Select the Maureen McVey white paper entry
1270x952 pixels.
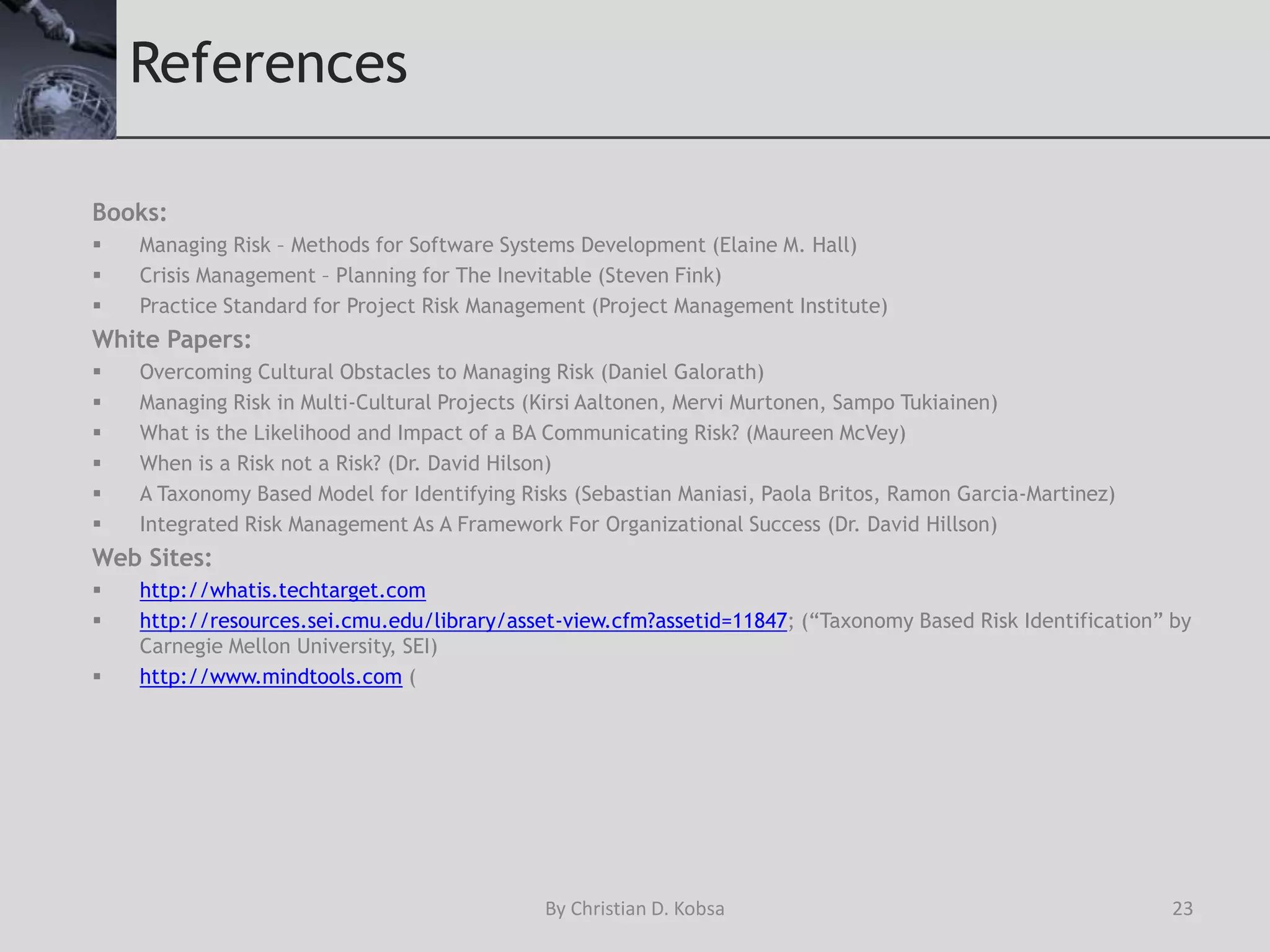(522, 433)
